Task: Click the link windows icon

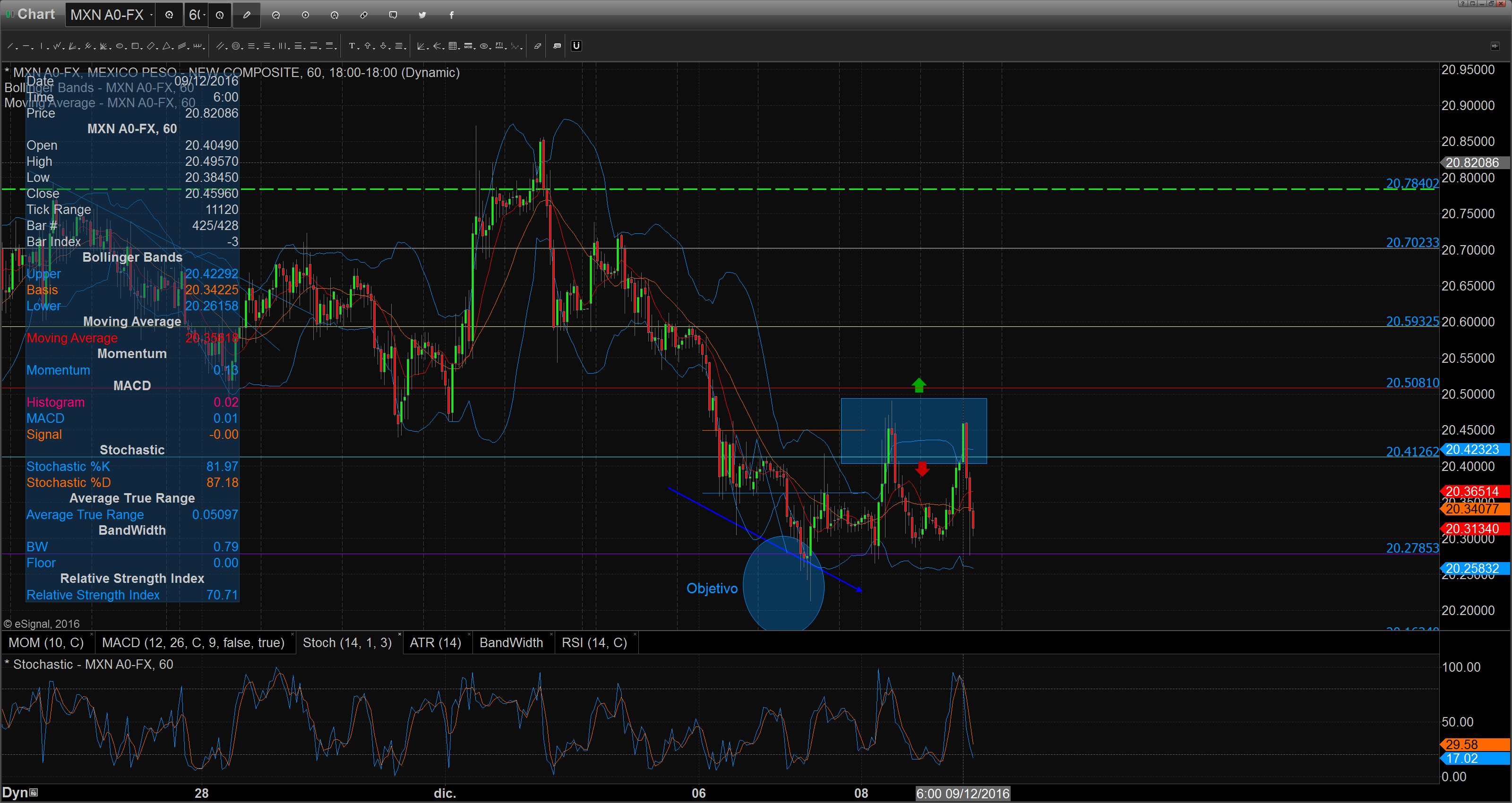Action: pos(364,15)
